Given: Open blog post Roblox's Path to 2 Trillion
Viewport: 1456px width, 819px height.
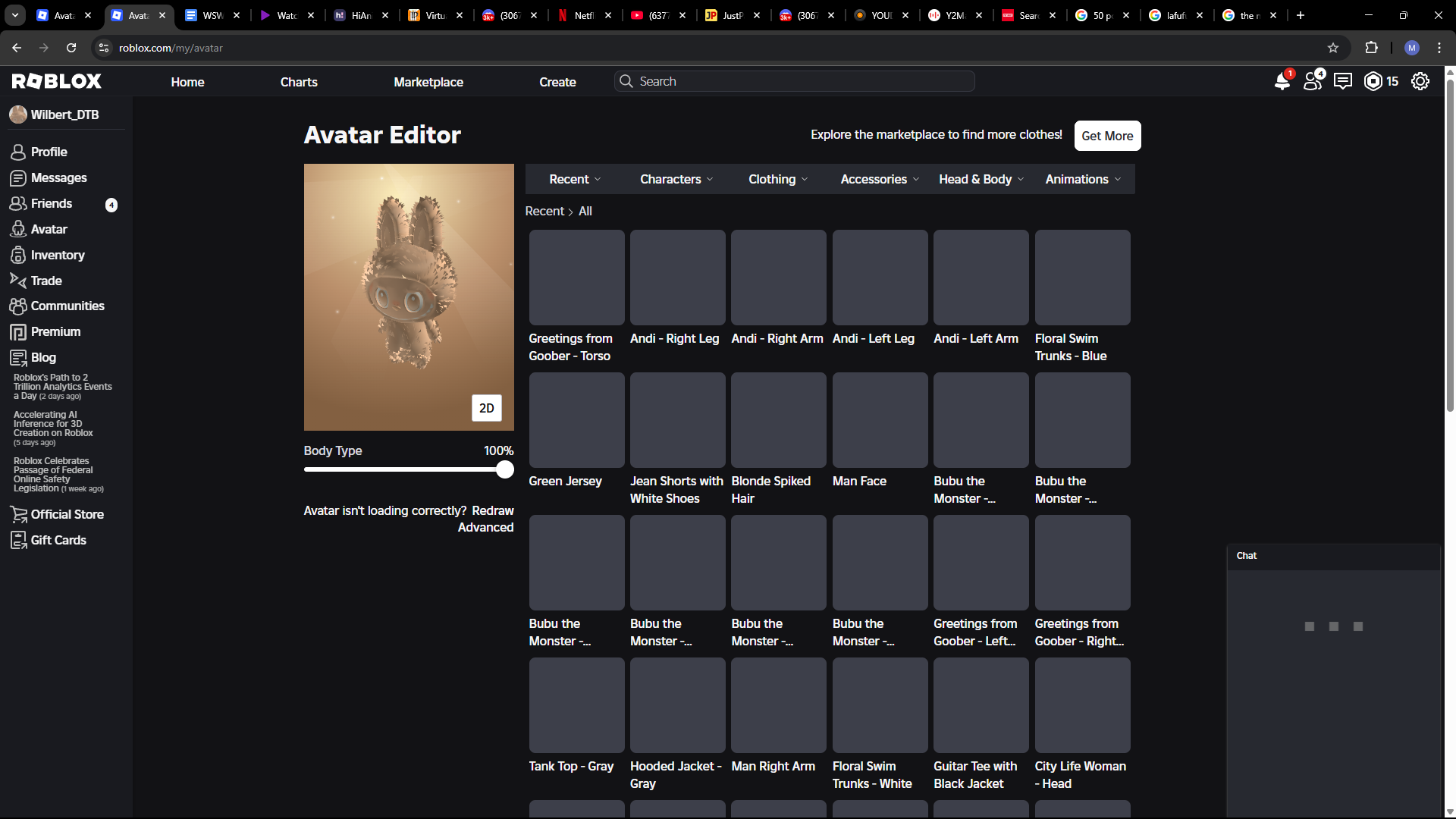Looking at the screenshot, I should click(62, 387).
